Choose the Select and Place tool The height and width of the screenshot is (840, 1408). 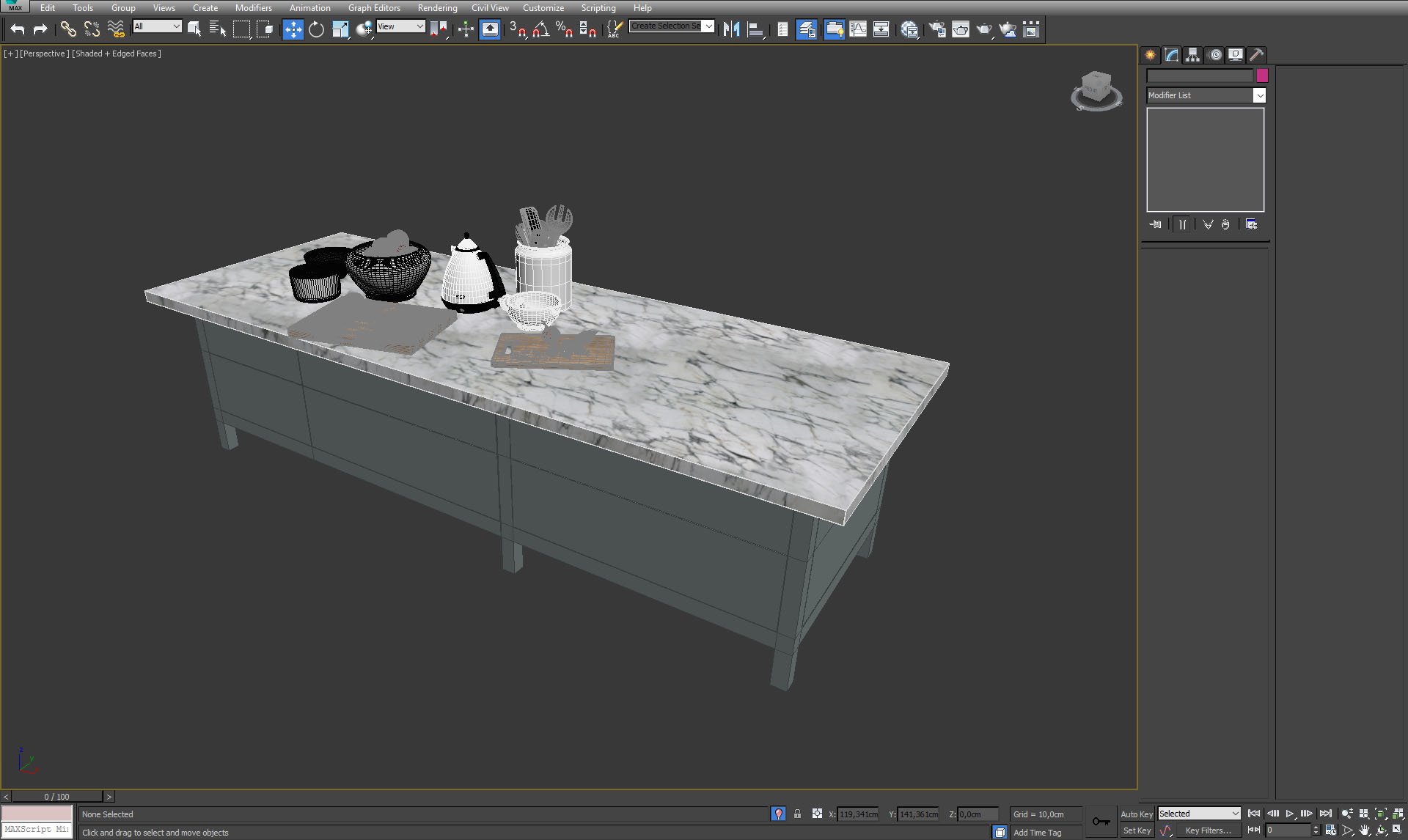click(364, 29)
